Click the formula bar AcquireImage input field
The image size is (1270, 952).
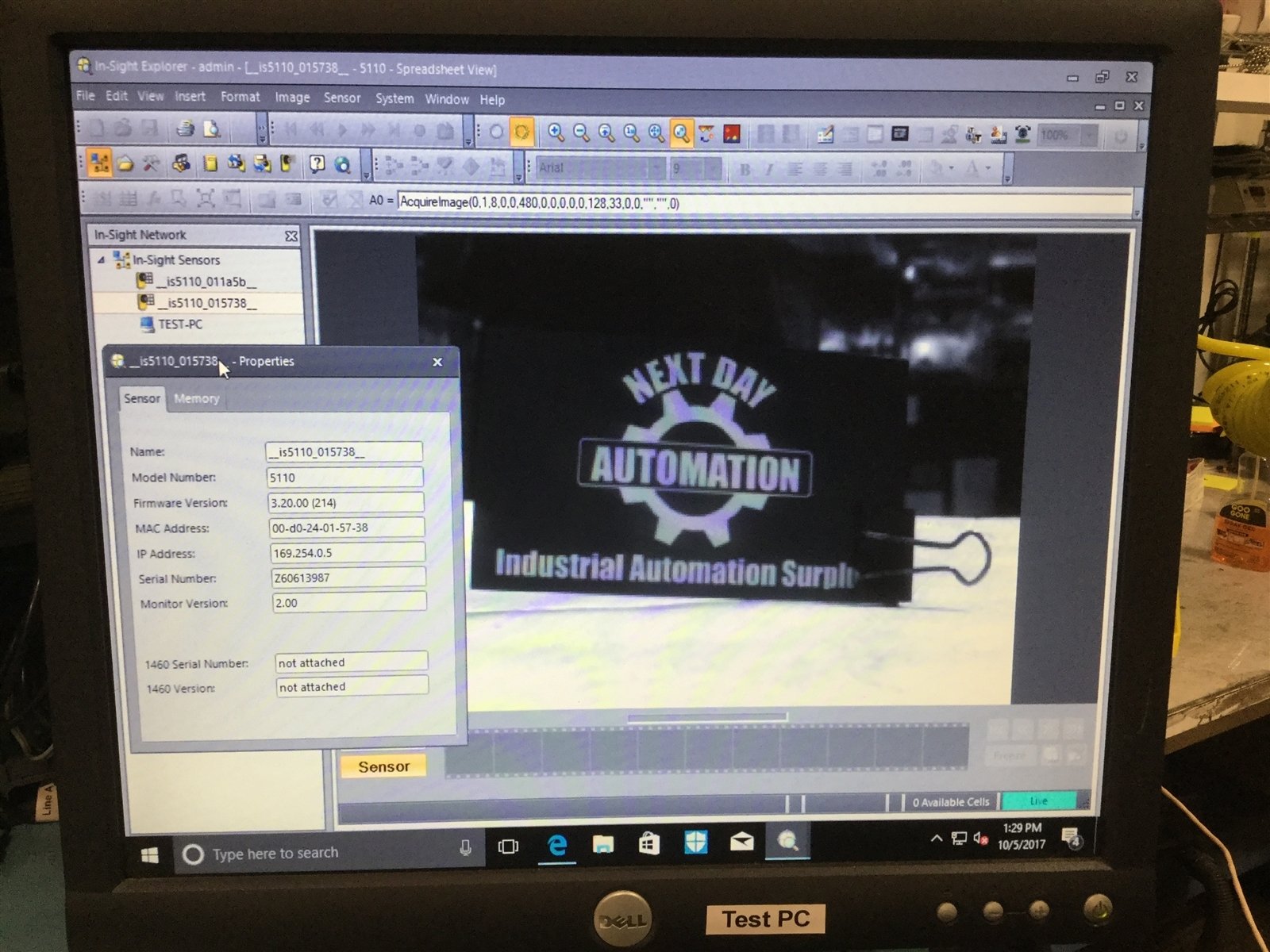click(x=762, y=203)
